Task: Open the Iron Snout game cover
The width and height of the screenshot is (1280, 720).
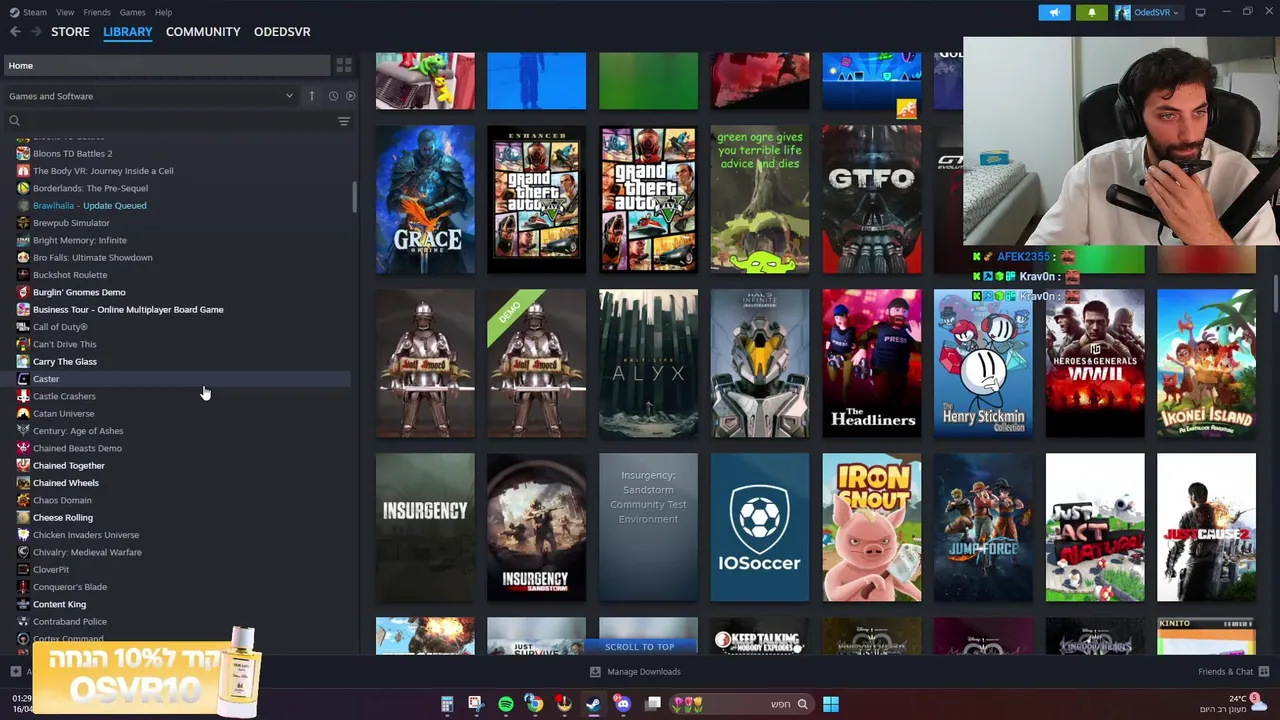Action: 872,528
